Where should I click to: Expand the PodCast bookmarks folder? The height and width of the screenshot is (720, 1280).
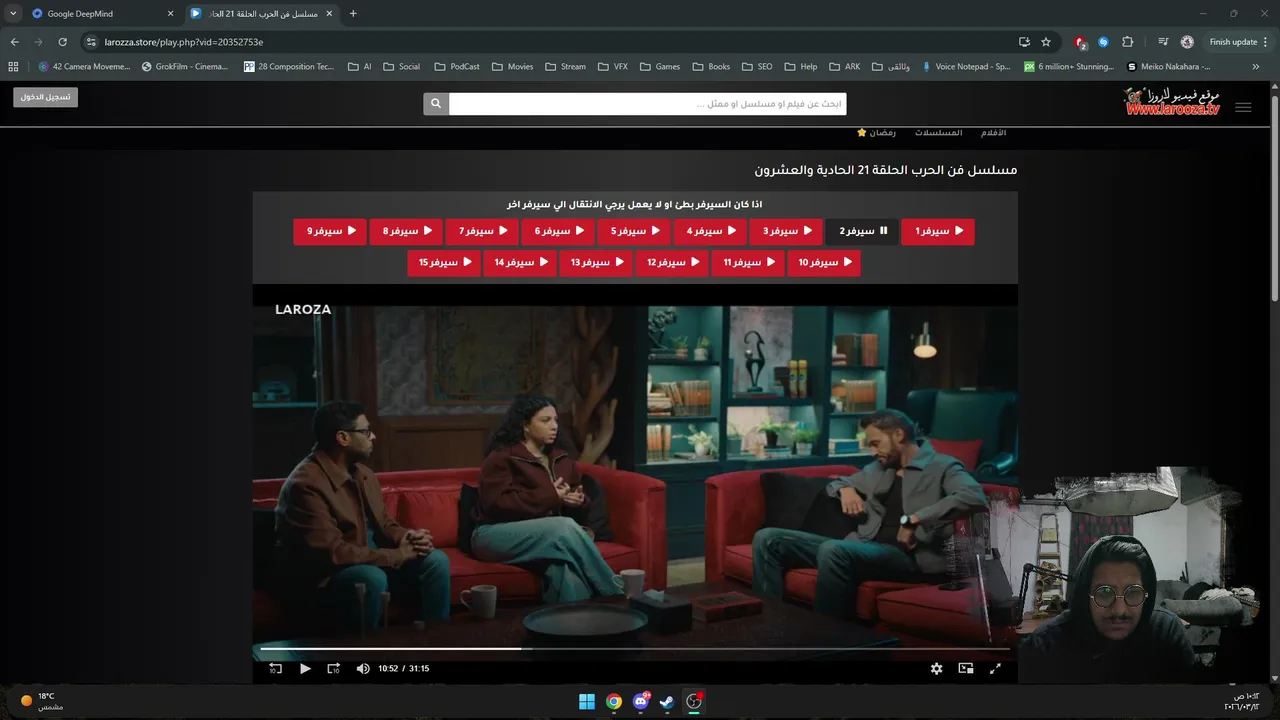pyautogui.click(x=458, y=67)
